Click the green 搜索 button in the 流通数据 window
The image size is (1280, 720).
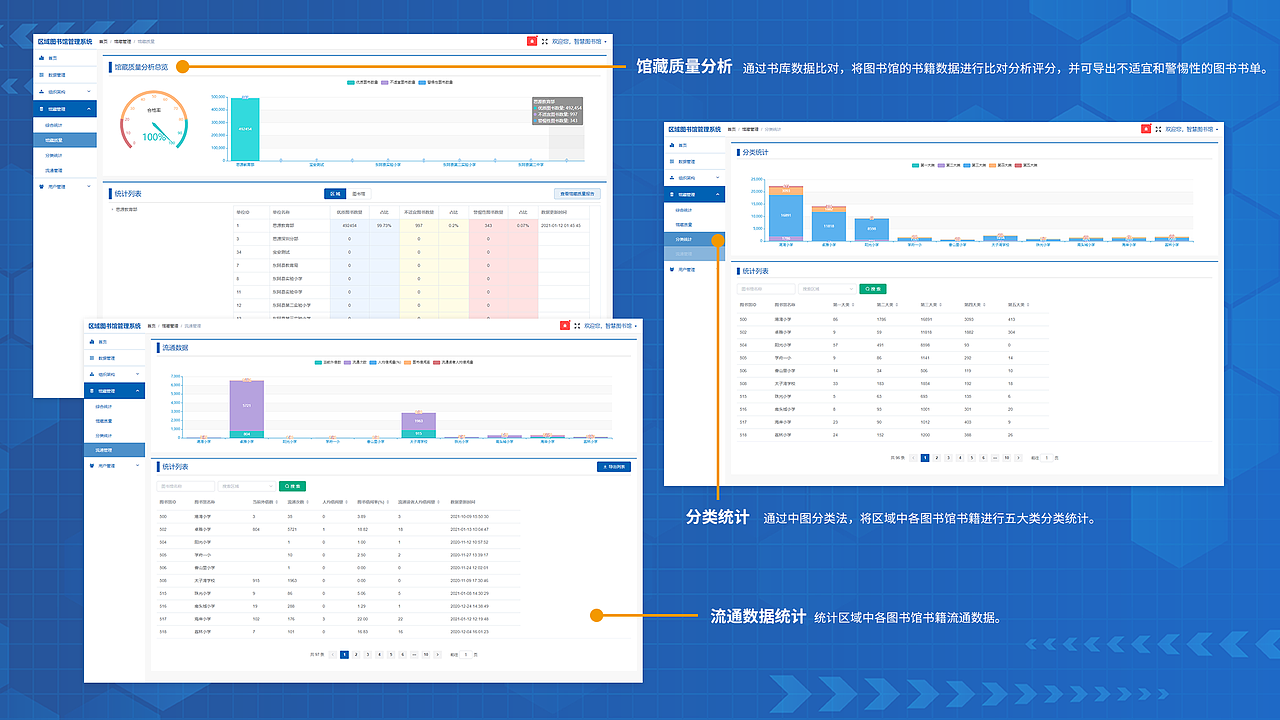[x=292, y=486]
